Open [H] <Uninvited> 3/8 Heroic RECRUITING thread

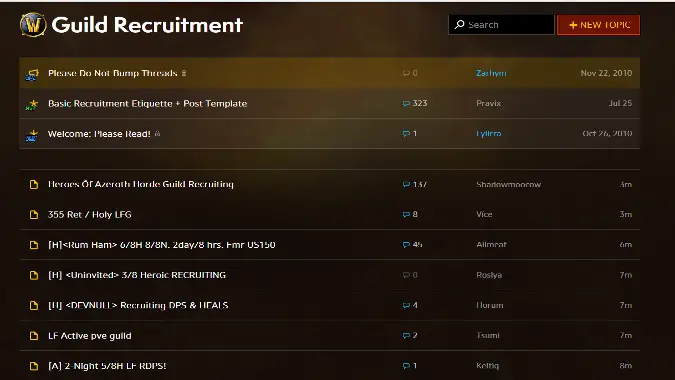tap(137, 275)
